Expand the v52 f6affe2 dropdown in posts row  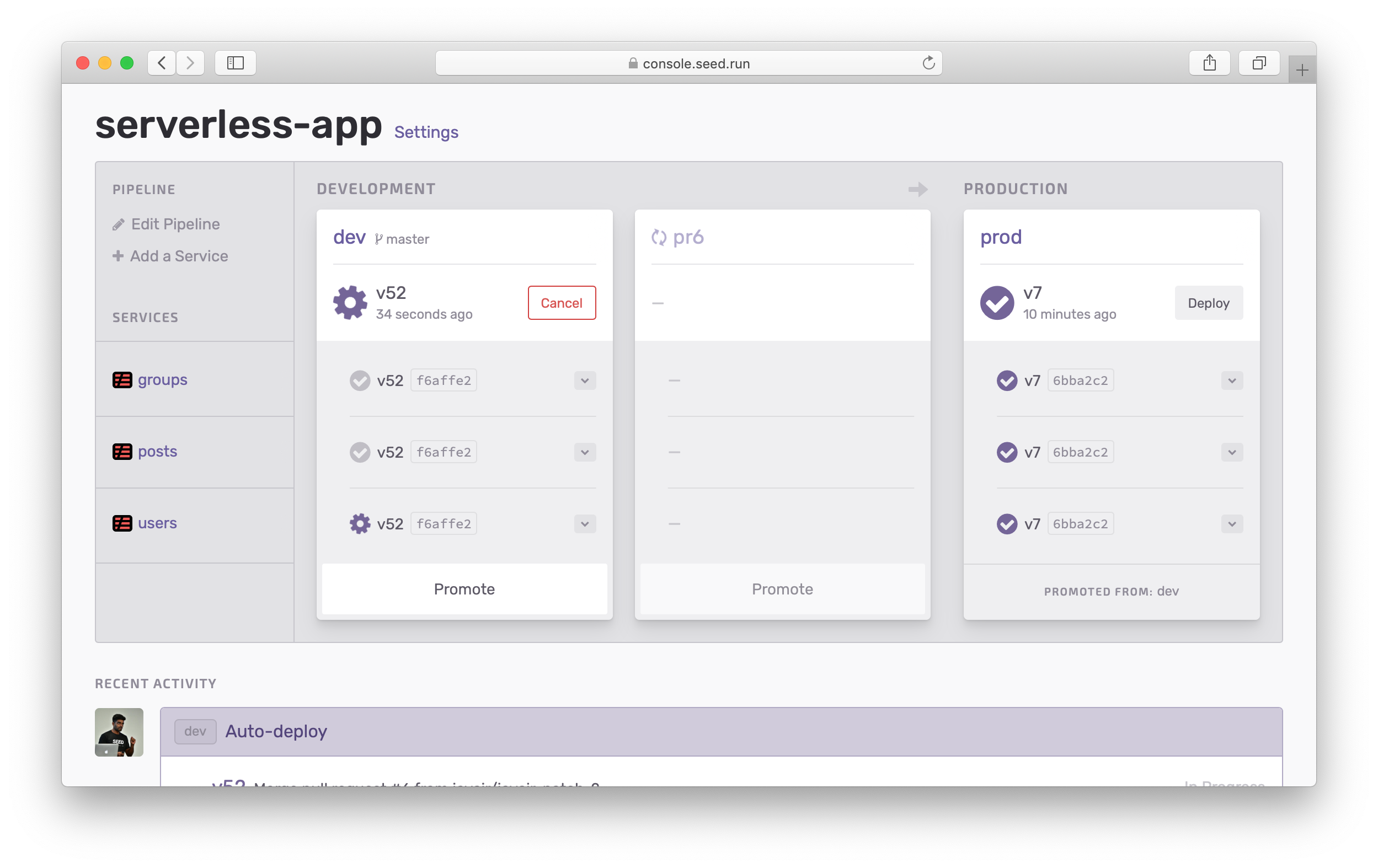(x=585, y=452)
